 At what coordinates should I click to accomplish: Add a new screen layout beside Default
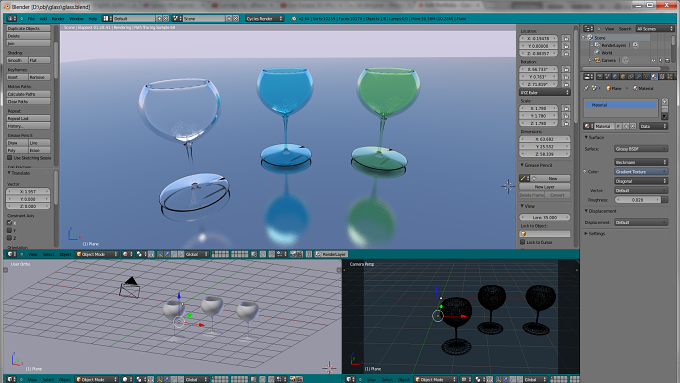pyautogui.click(x=159, y=19)
